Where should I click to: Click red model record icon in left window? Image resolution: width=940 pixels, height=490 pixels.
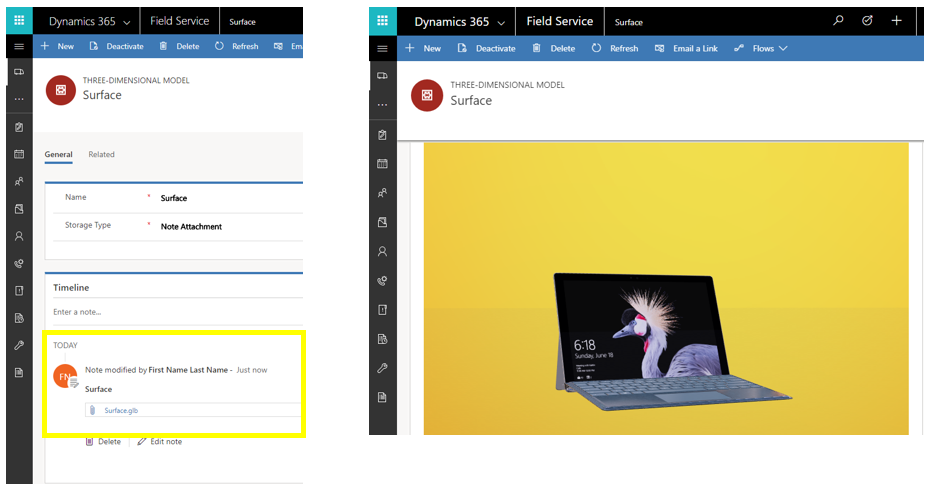[x=61, y=90]
